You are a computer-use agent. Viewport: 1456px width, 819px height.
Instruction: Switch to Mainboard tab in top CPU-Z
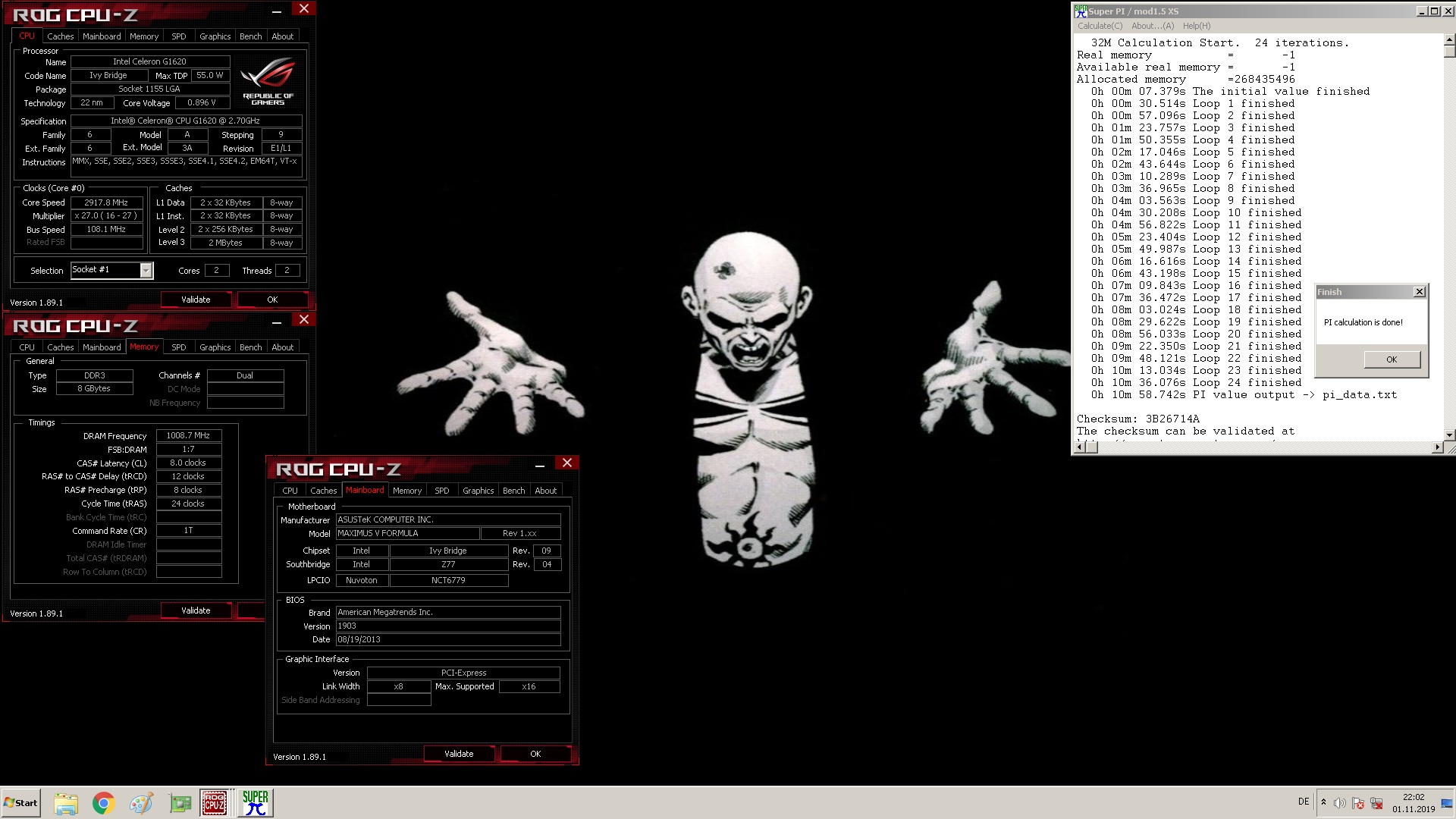pyautogui.click(x=102, y=36)
